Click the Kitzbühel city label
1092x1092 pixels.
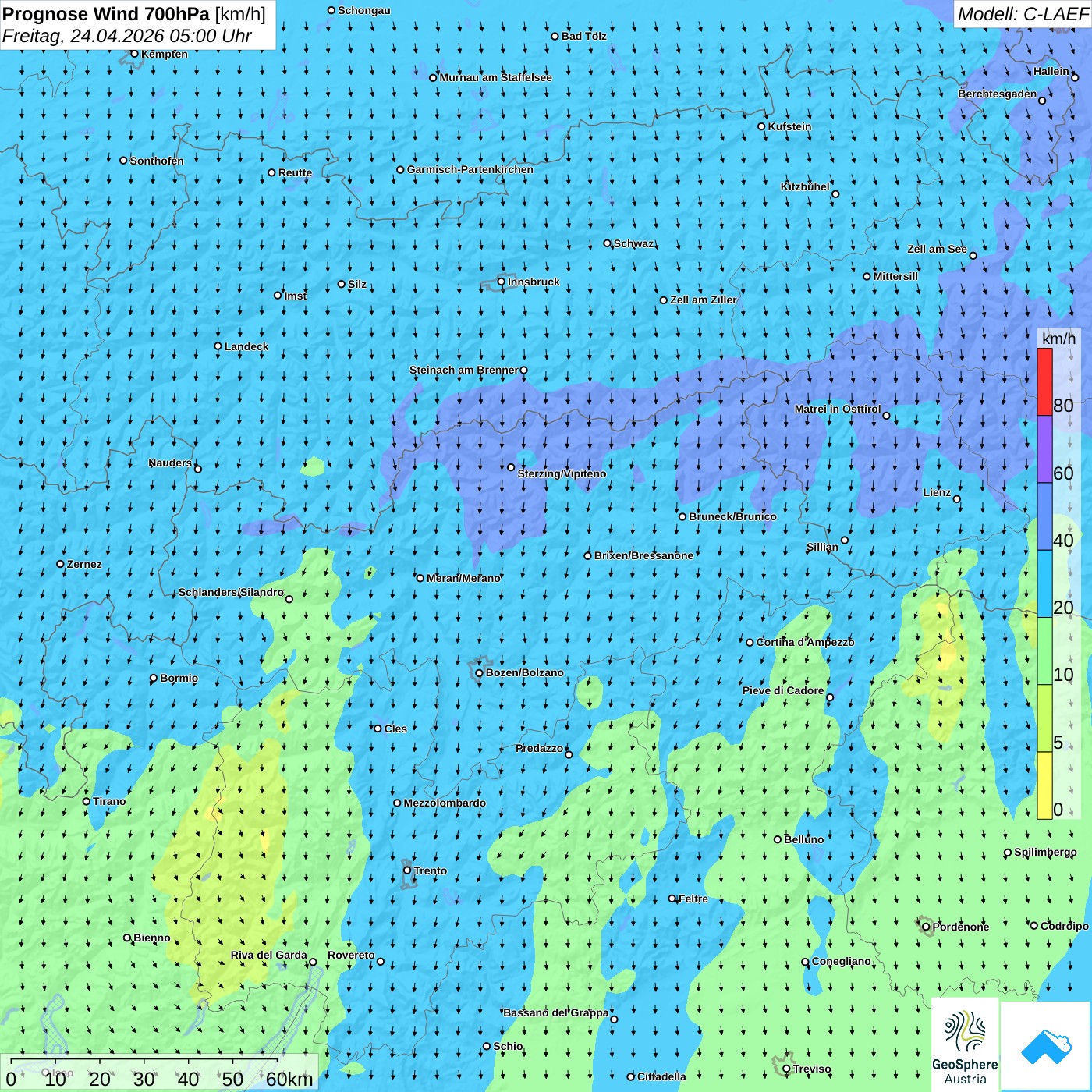tap(805, 186)
